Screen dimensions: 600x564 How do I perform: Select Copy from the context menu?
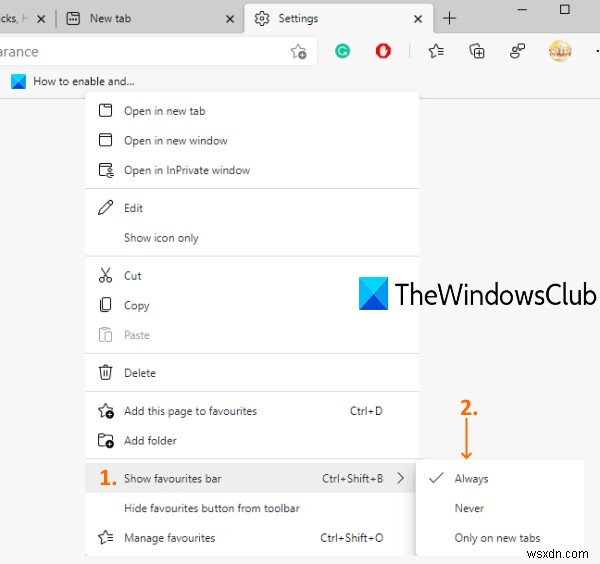(252, 305)
